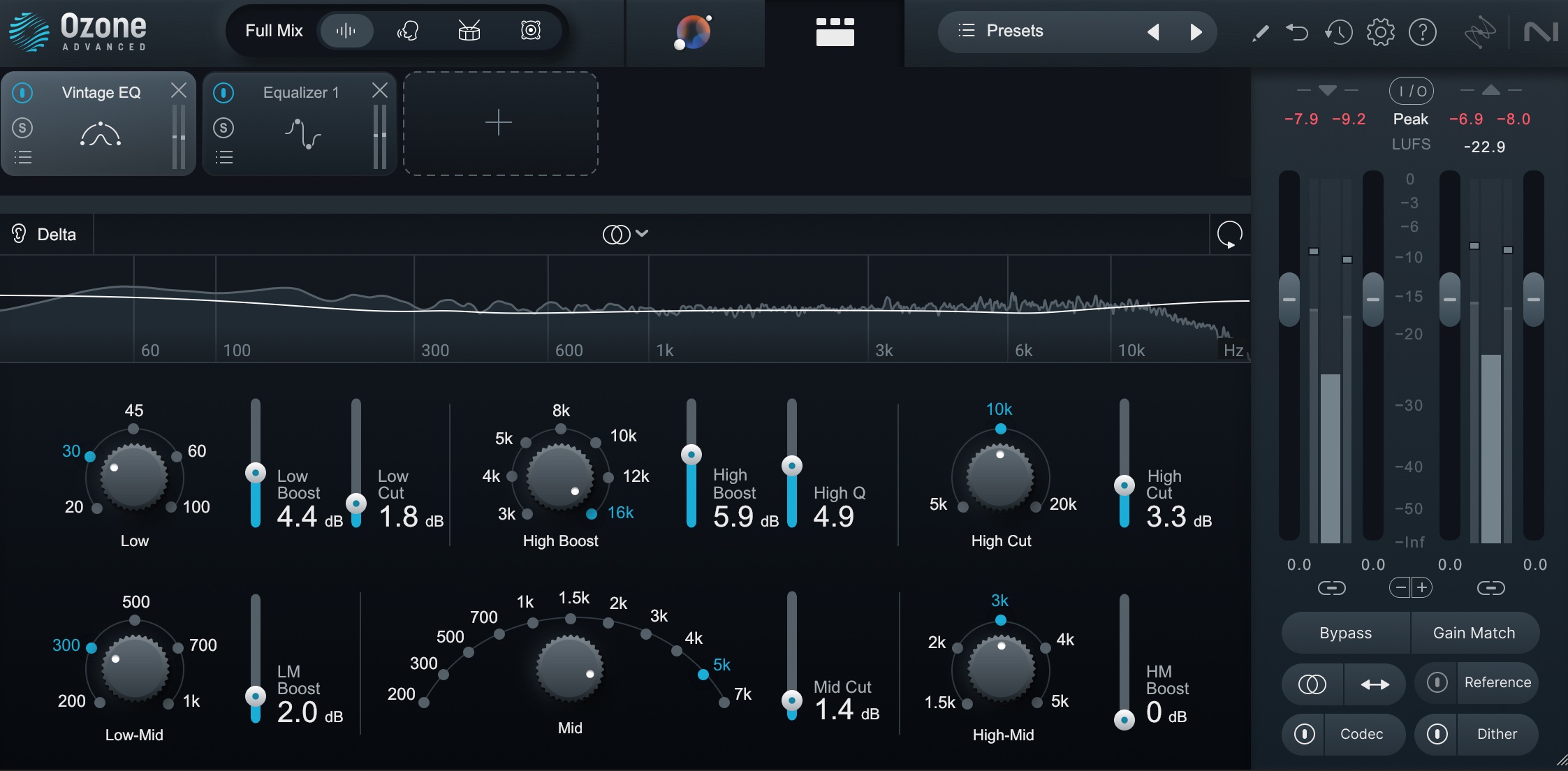Set High Cut frequency to 20k
The image size is (1568, 771).
tap(1036, 507)
